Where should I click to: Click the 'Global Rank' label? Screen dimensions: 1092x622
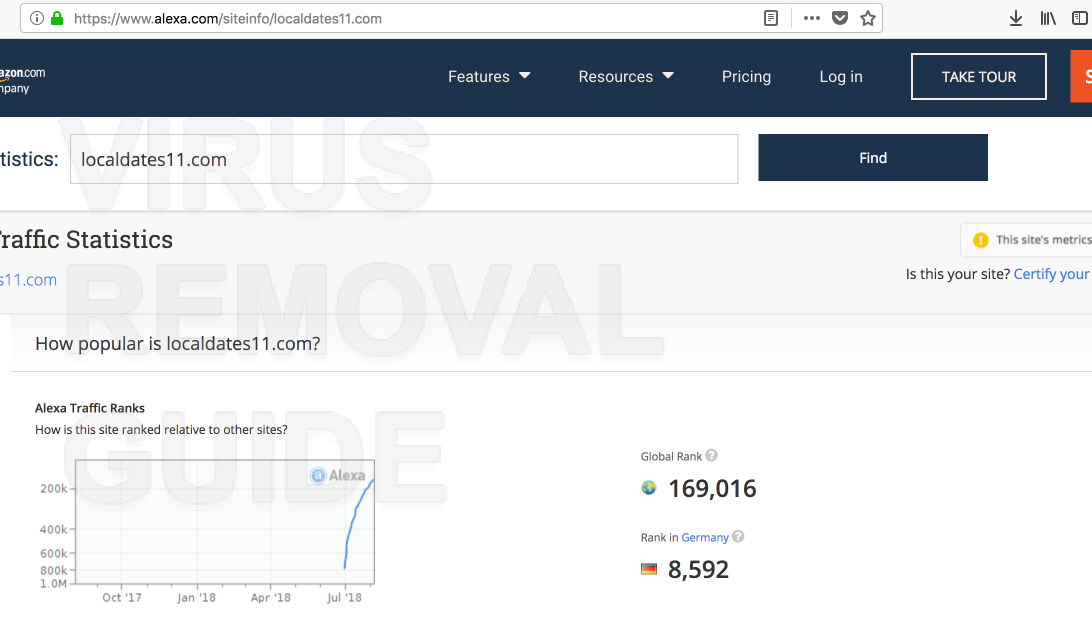coord(671,456)
